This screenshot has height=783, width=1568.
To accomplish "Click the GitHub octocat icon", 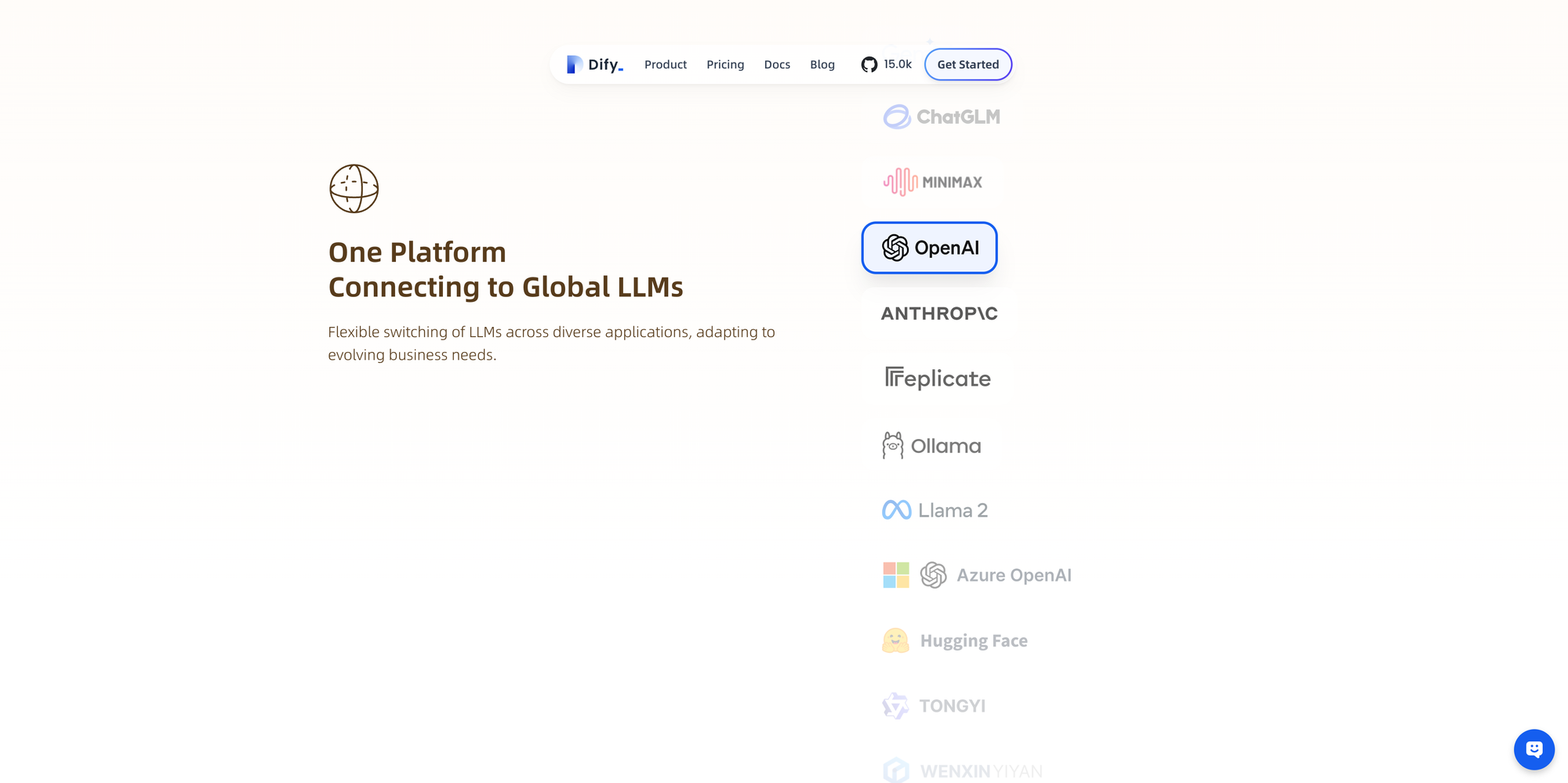I will pyautogui.click(x=869, y=64).
